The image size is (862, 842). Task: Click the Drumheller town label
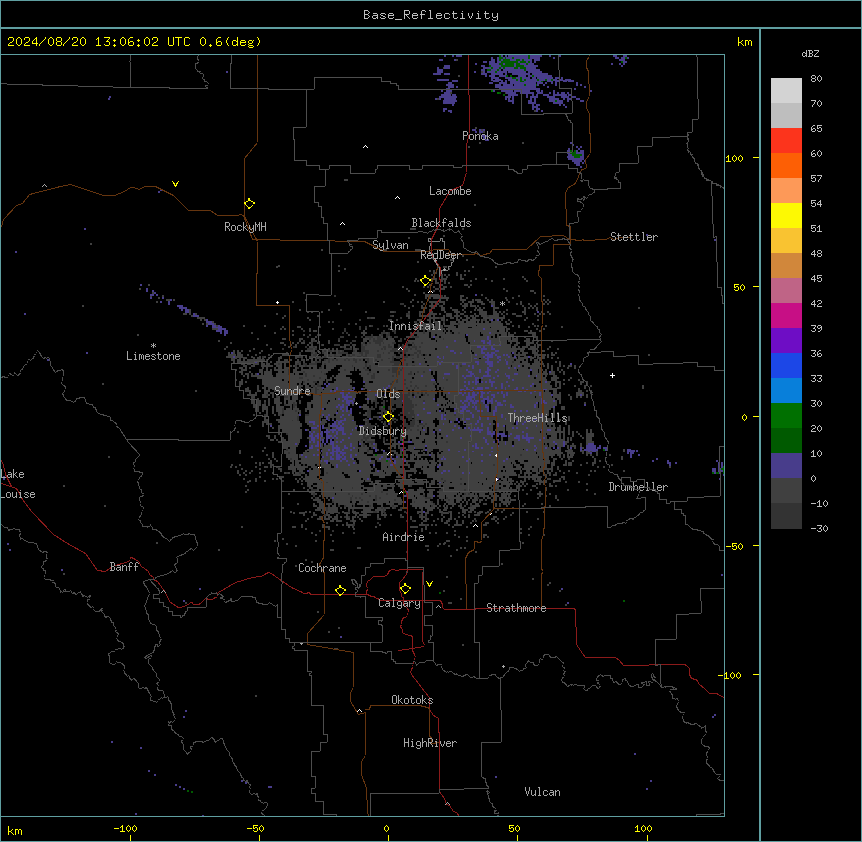tap(638, 486)
